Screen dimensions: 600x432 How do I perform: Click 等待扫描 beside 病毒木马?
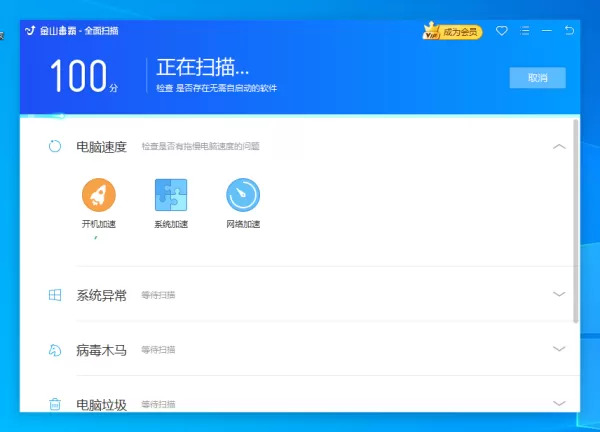click(158, 350)
